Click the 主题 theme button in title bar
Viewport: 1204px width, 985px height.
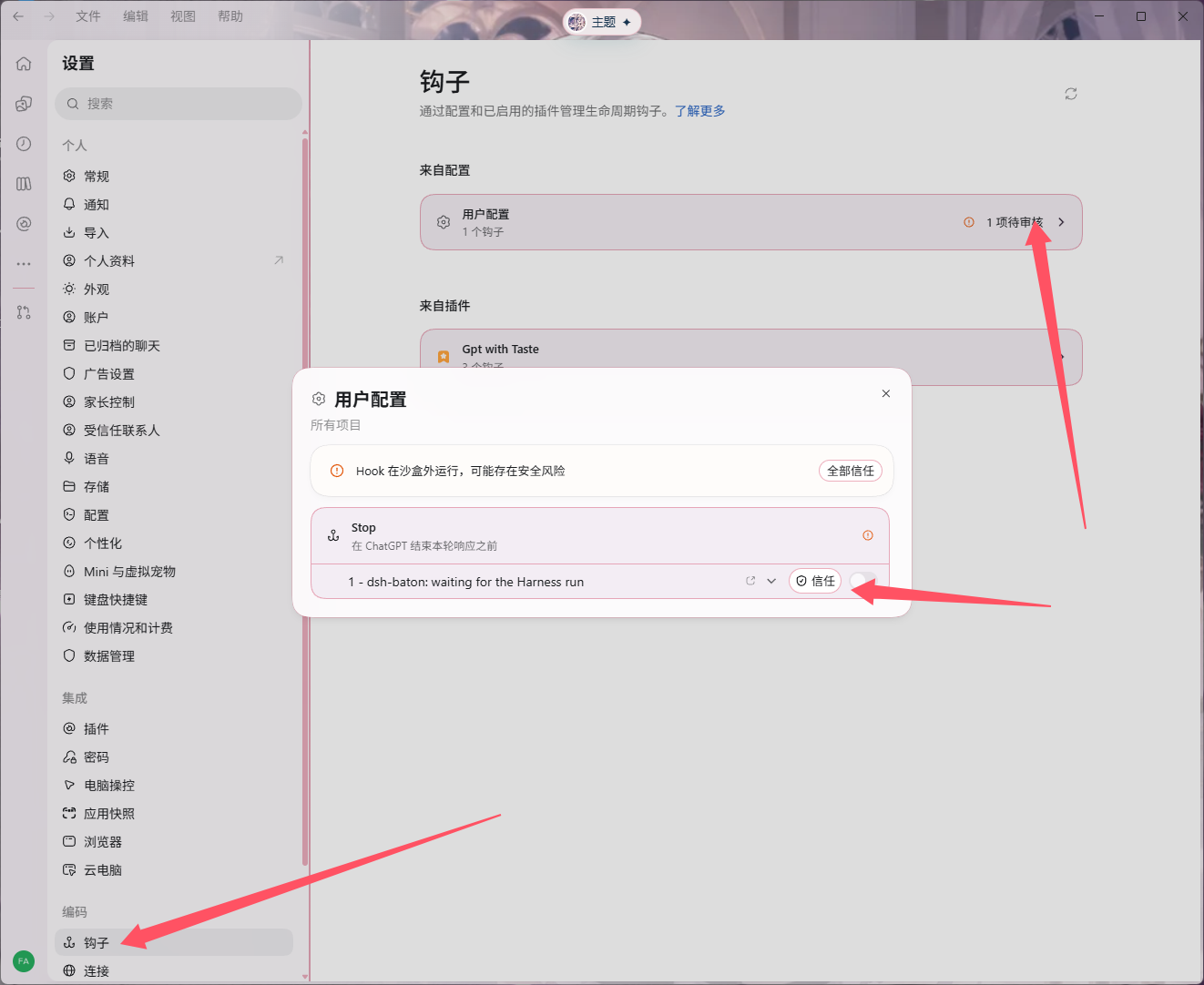point(602,22)
